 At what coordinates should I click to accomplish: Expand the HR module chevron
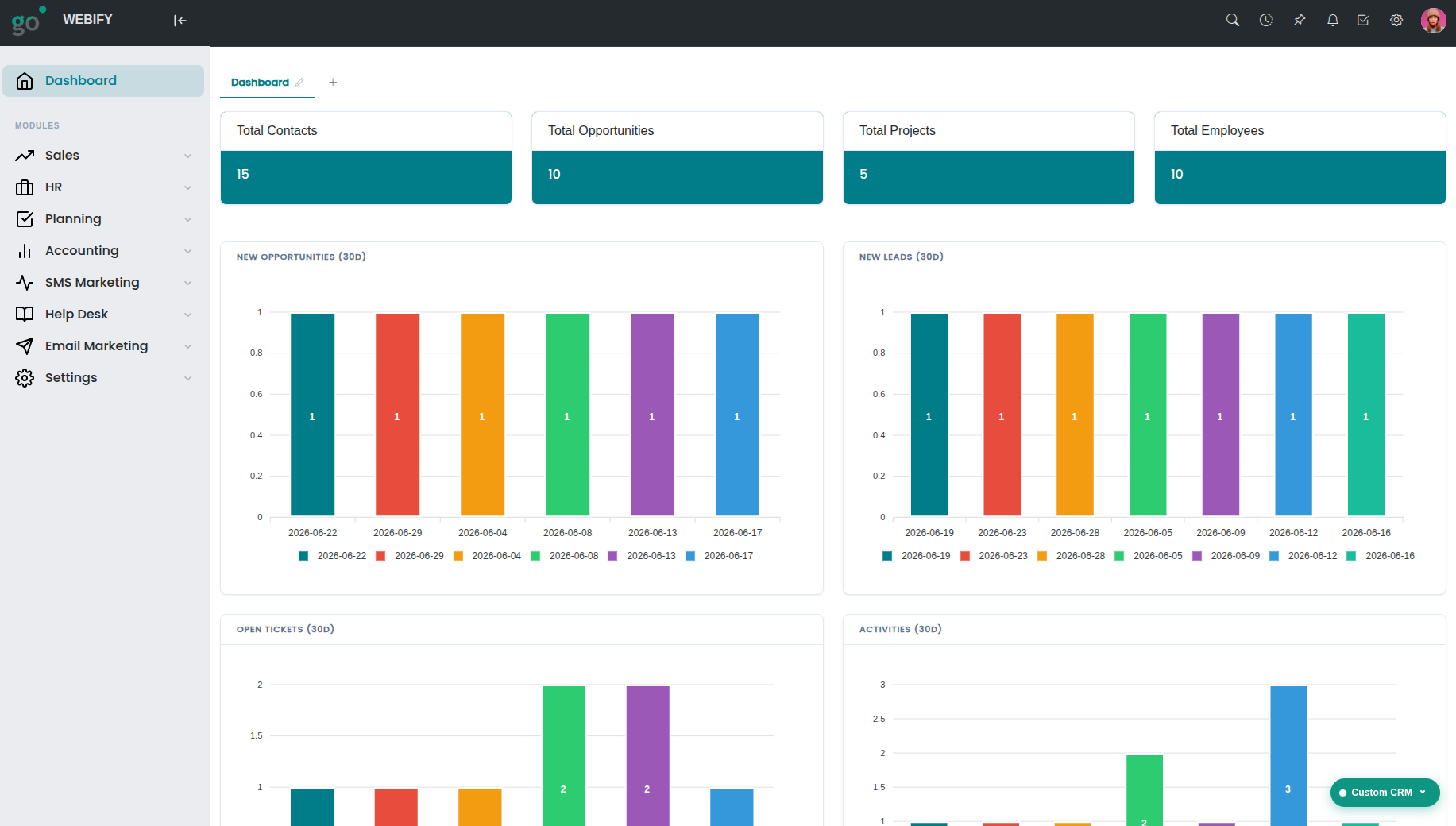pyautogui.click(x=188, y=187)
